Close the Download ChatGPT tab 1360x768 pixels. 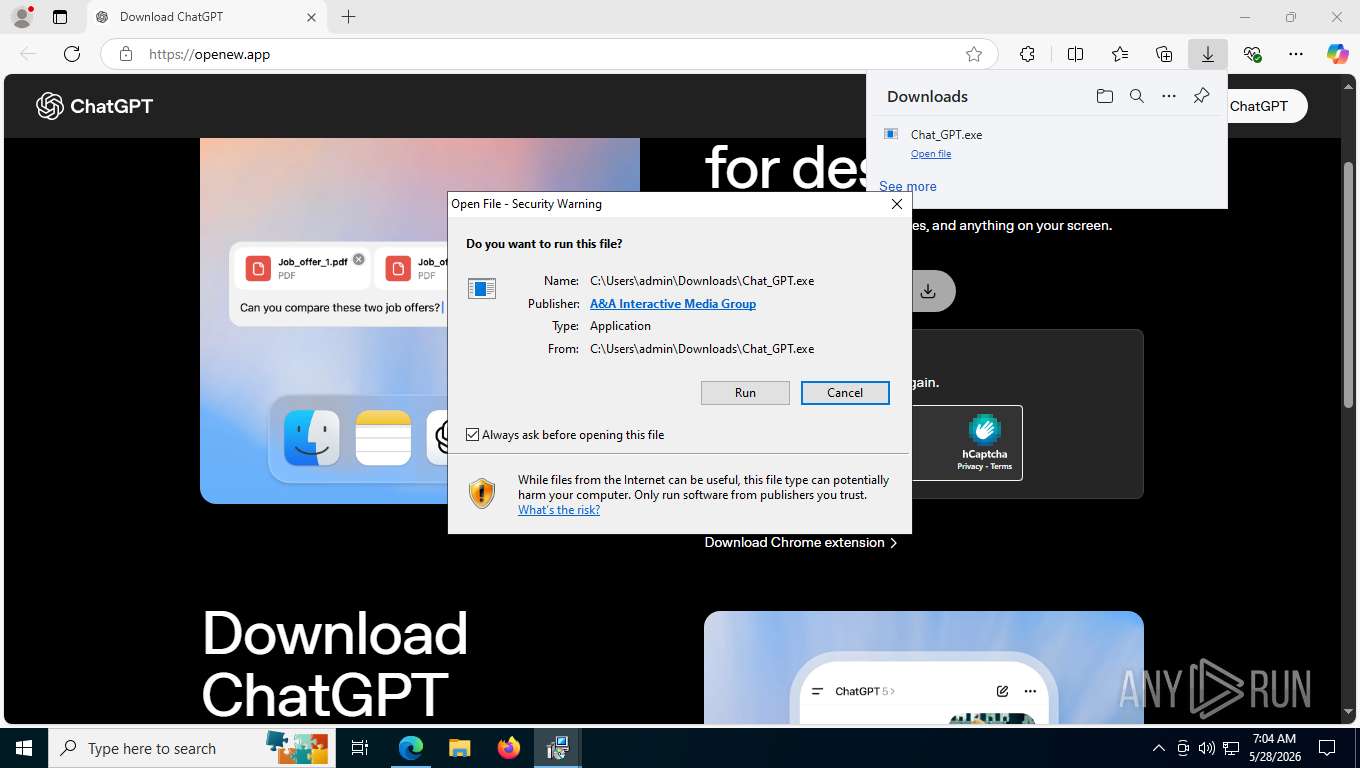(311, 17)
